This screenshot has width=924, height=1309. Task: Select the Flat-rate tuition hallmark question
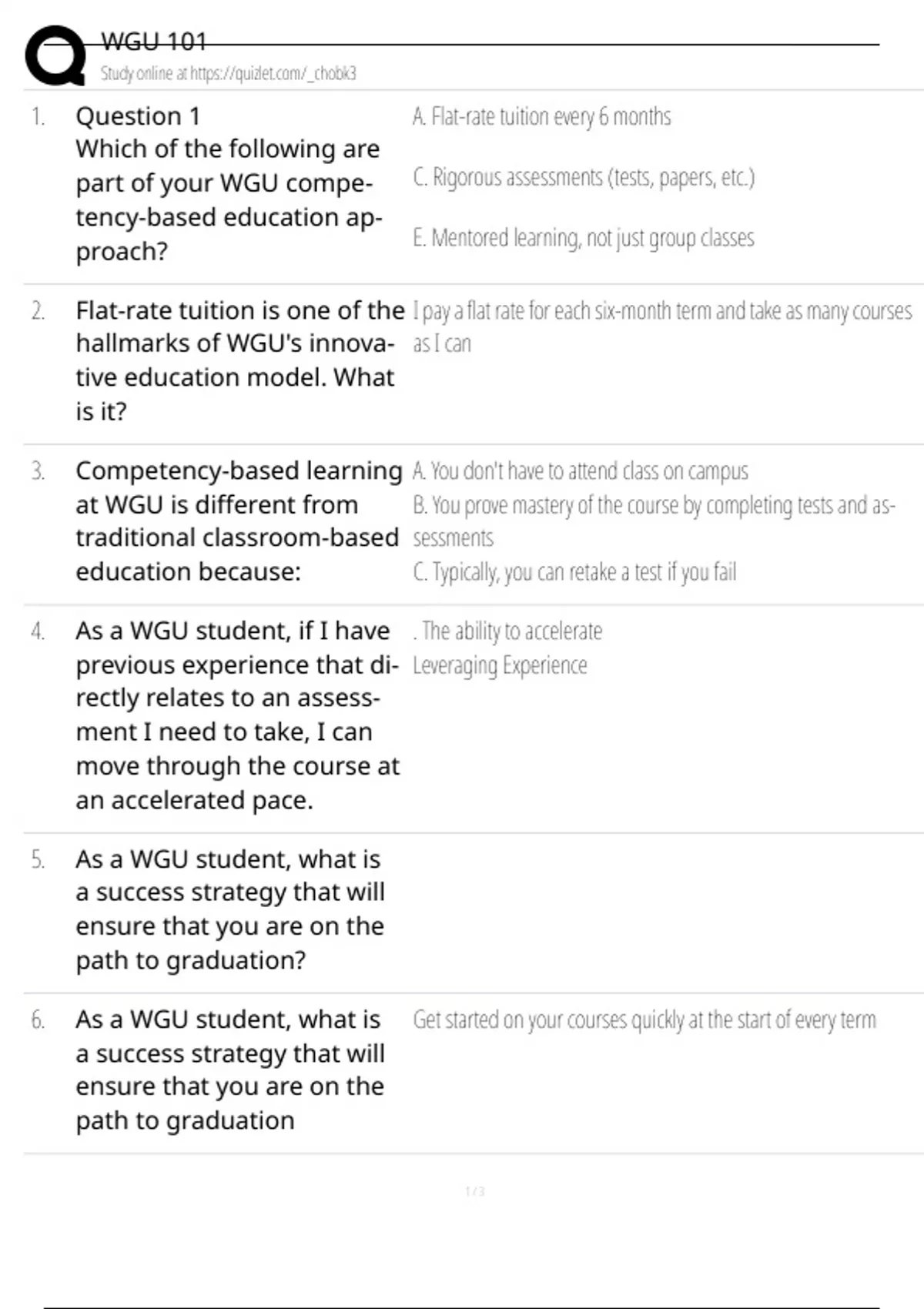point(239,360)
